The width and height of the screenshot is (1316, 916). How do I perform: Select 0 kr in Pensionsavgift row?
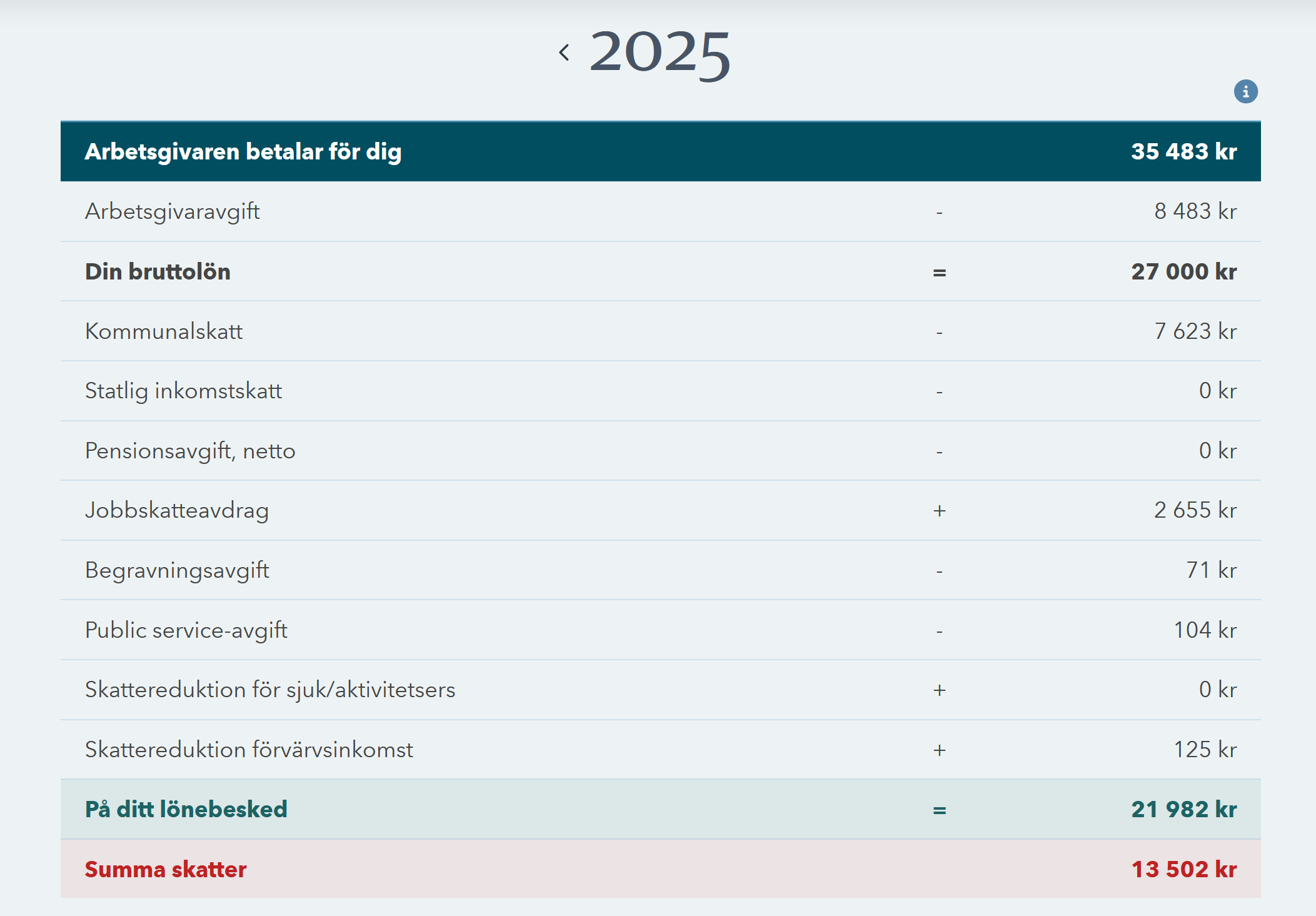[x=1218, y=451]
